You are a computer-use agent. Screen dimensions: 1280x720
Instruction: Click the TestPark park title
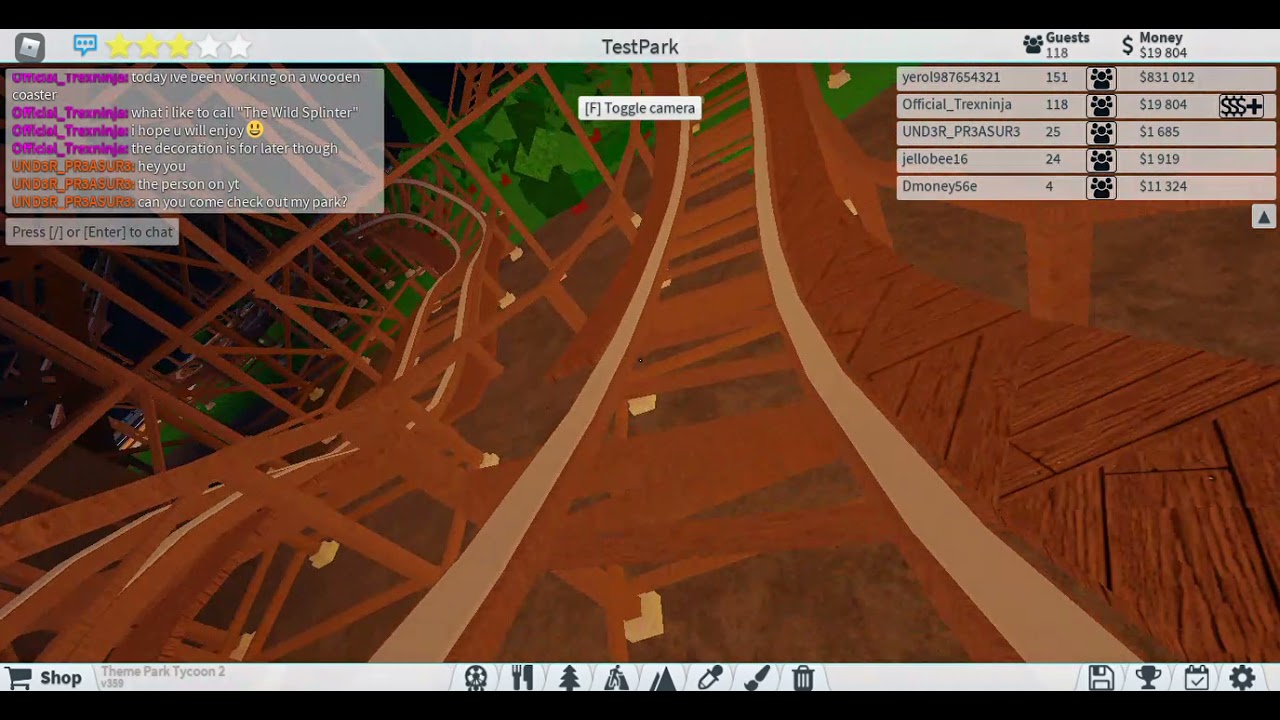pos(640,47)
